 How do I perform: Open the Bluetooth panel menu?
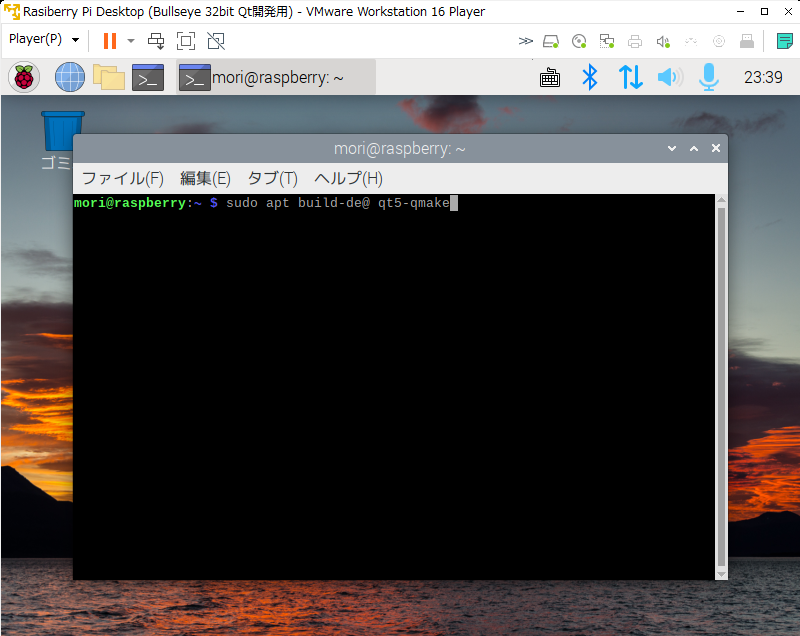[590, 78]
